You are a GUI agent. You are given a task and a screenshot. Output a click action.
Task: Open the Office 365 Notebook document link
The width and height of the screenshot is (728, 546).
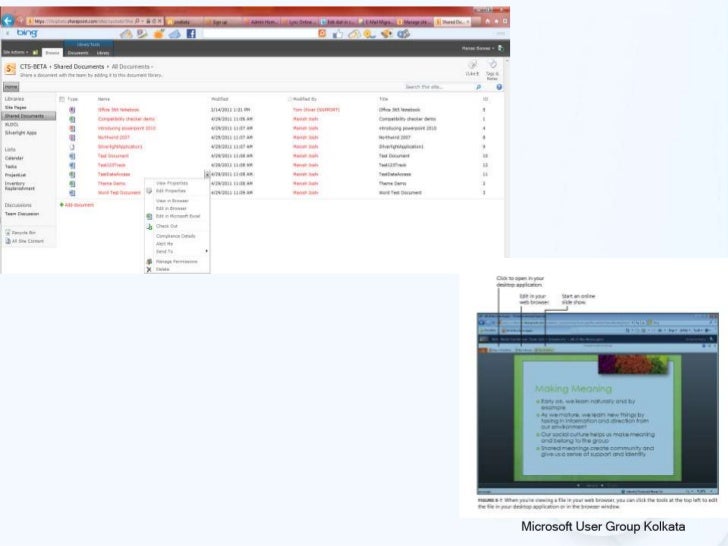118,110
